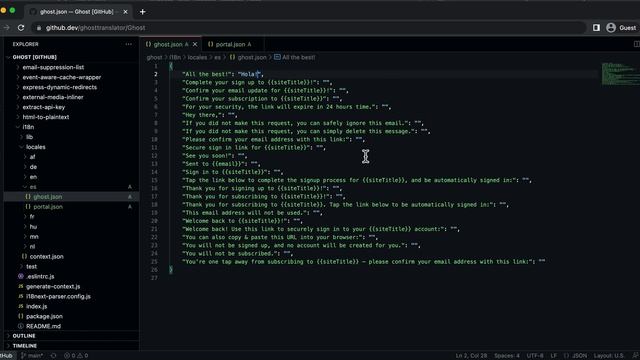
Task: Click the sync changes status bar icon
Action: [53, 356]
